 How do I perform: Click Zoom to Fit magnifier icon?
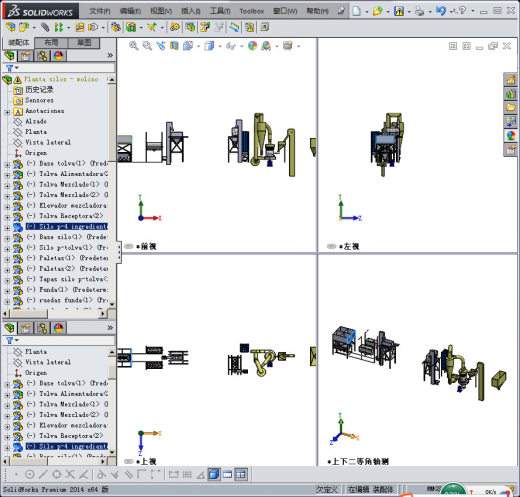134,46
